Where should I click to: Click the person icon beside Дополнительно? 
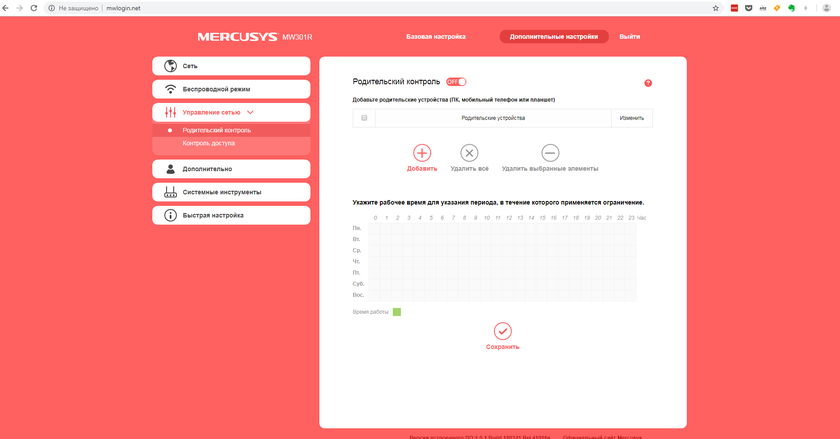coord(170,169)
